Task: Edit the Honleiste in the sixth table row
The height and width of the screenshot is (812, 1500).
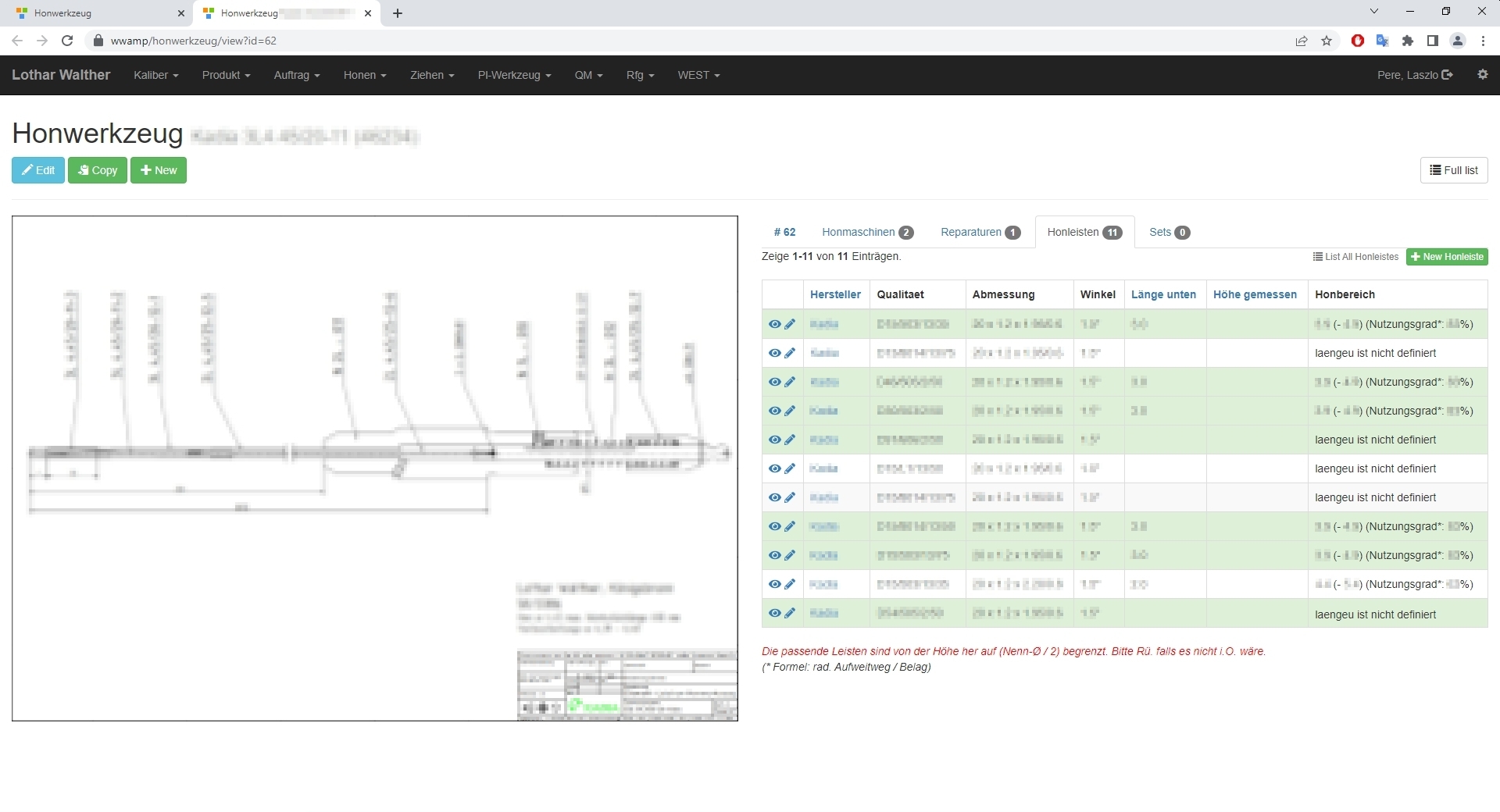Action: [790, 468]
